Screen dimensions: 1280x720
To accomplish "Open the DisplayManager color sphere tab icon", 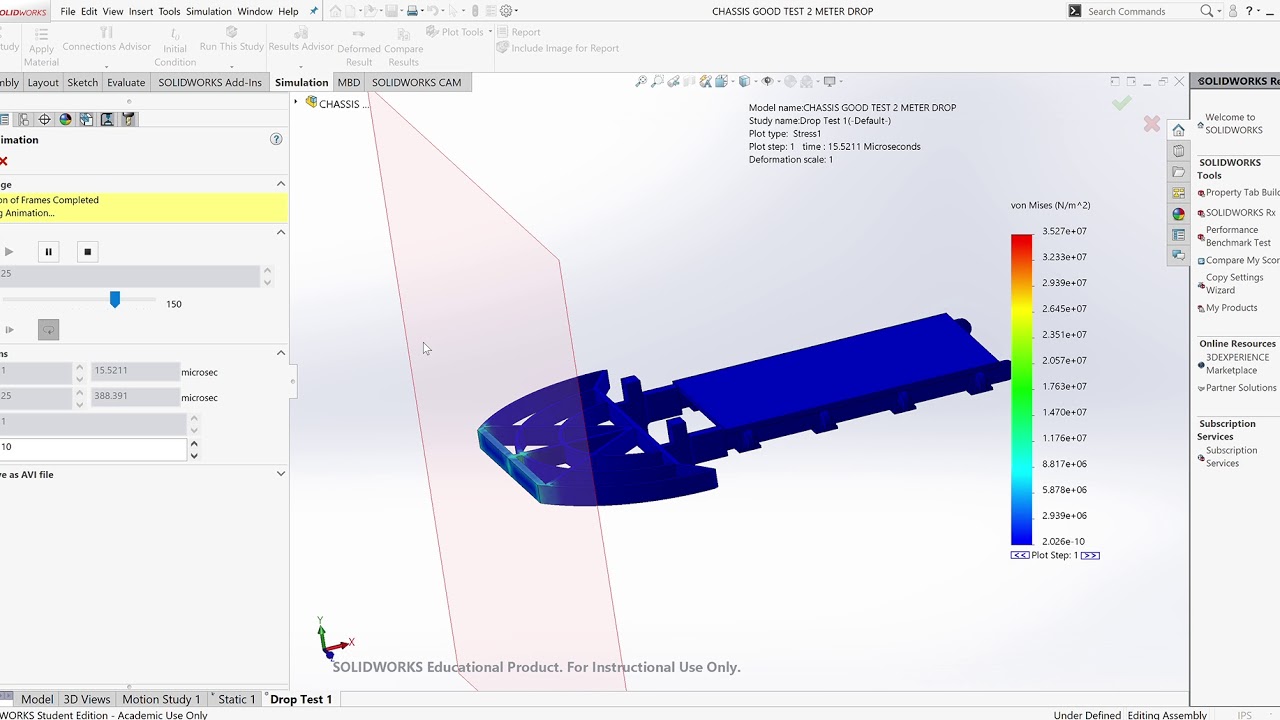I will coord(65,119).
